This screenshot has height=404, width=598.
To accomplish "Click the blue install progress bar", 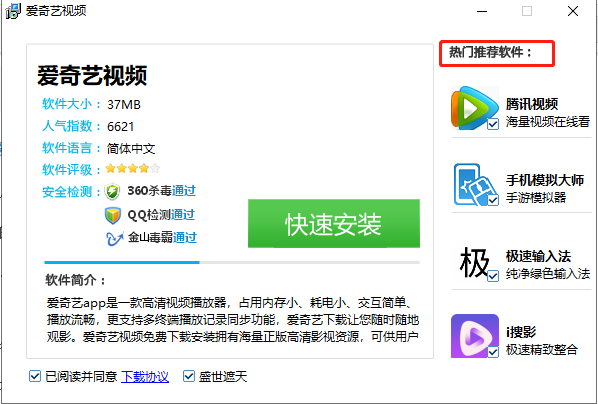I will coord(122,262).
